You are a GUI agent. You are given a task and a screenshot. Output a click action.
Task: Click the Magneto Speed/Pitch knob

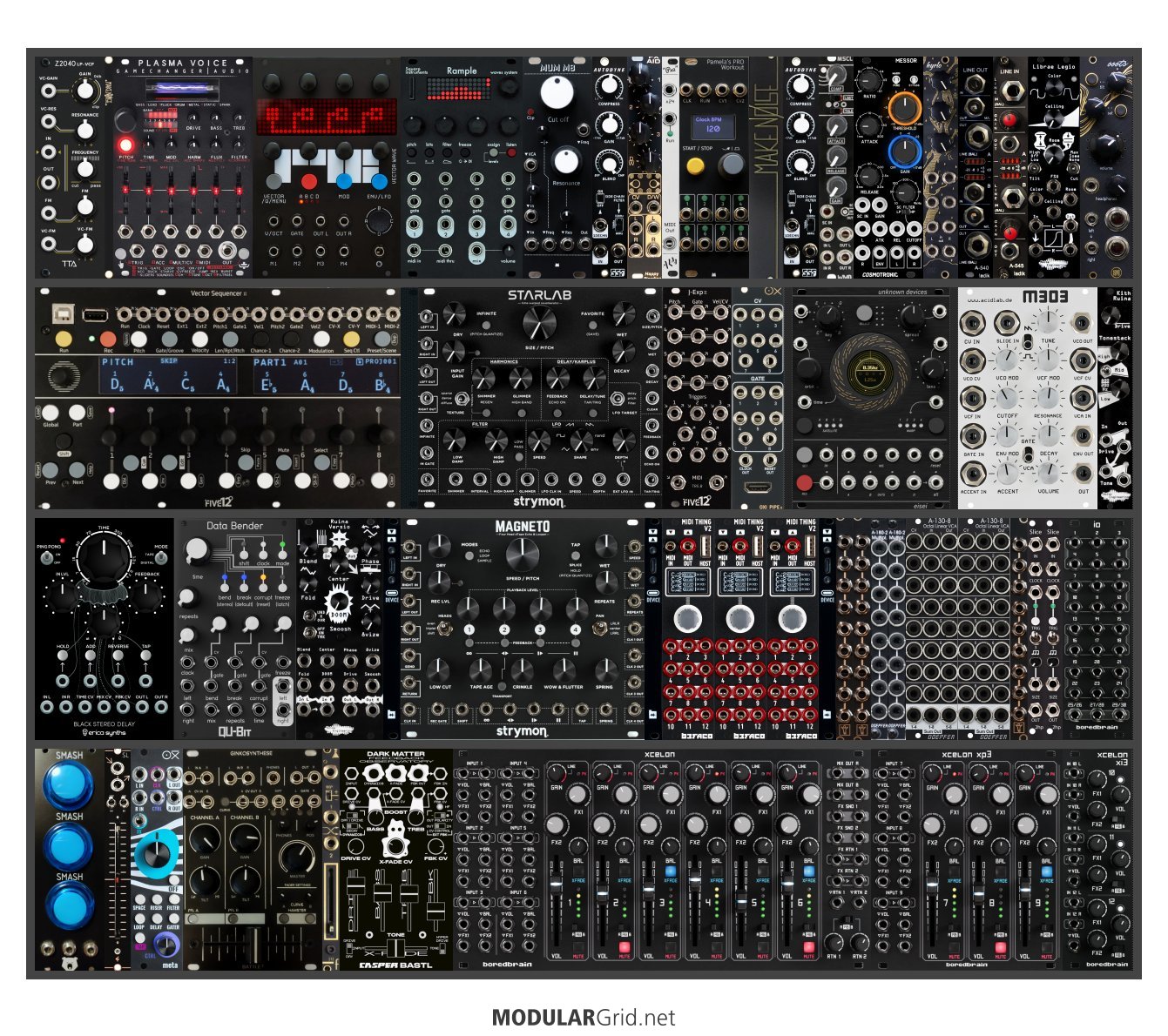pyautogui.click(x=521, y=554)
